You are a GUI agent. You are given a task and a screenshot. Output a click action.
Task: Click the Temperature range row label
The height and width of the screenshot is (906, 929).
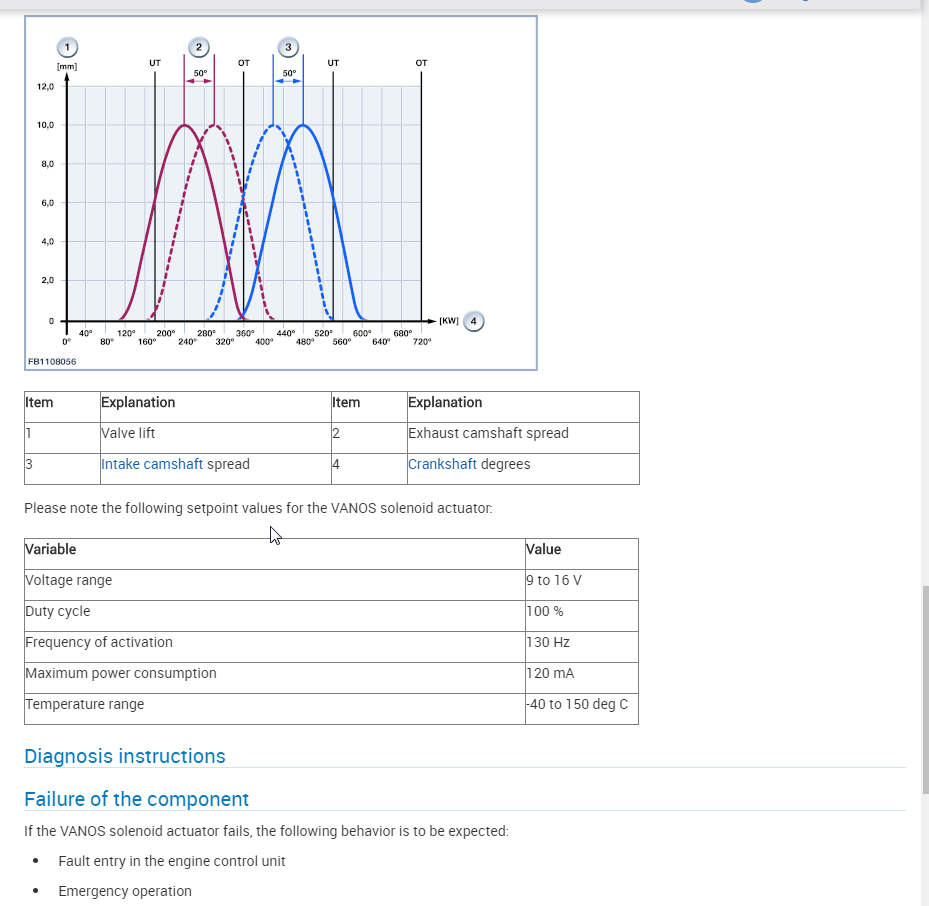[x=85, y=704]
